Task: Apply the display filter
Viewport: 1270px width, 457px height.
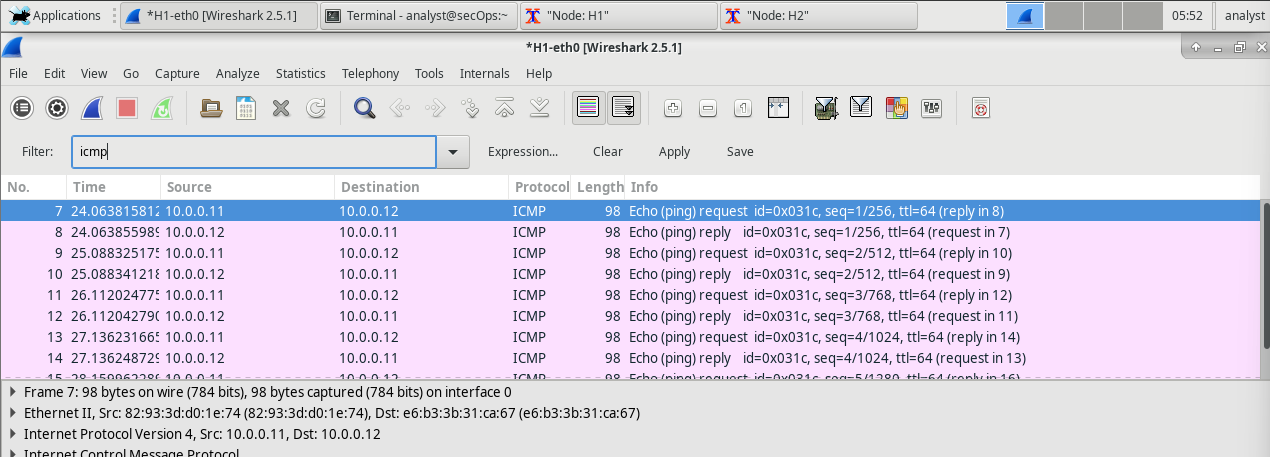Action: click(674, 152)
